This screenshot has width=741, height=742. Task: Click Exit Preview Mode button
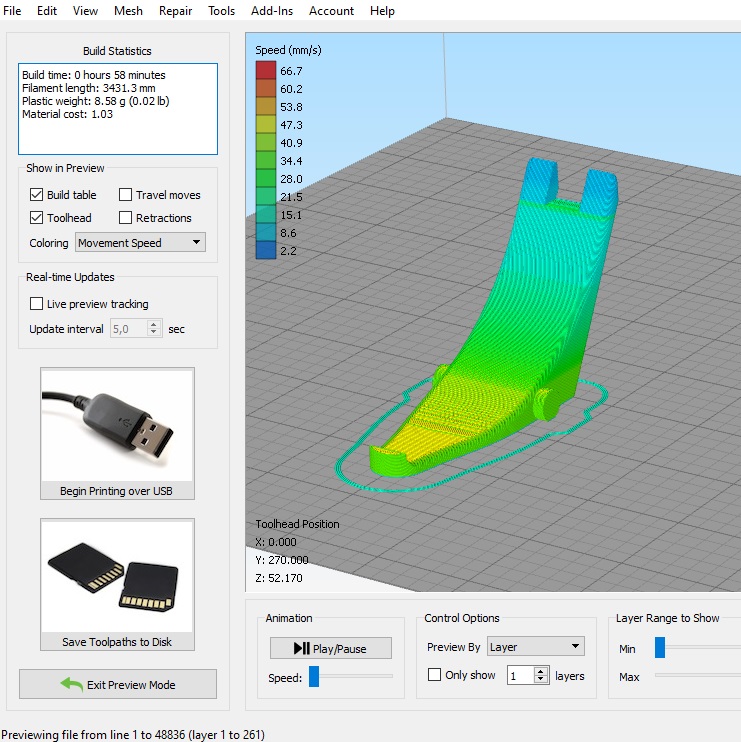[x=118, y=684]
